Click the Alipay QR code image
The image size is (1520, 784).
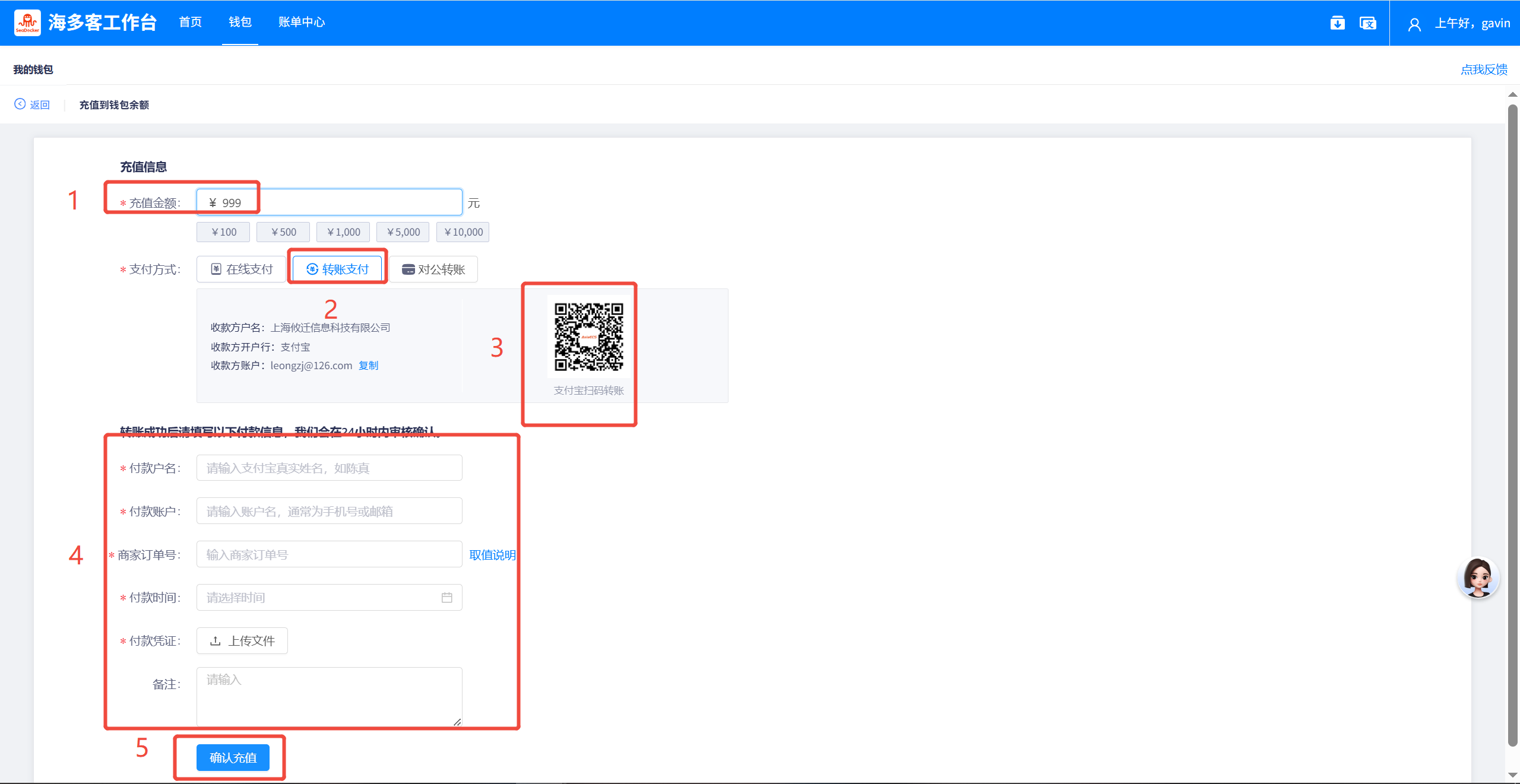(x=588, y=337)
